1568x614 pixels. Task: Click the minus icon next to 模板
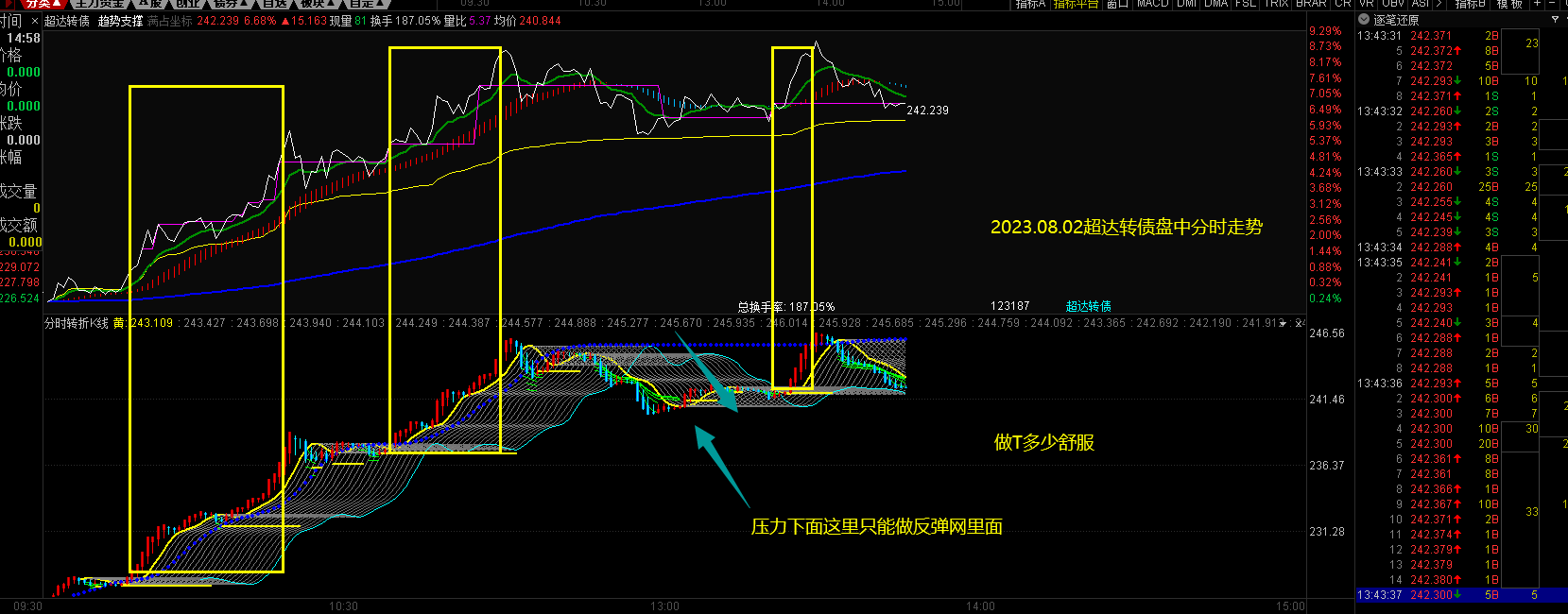[x=1552, y=4]
